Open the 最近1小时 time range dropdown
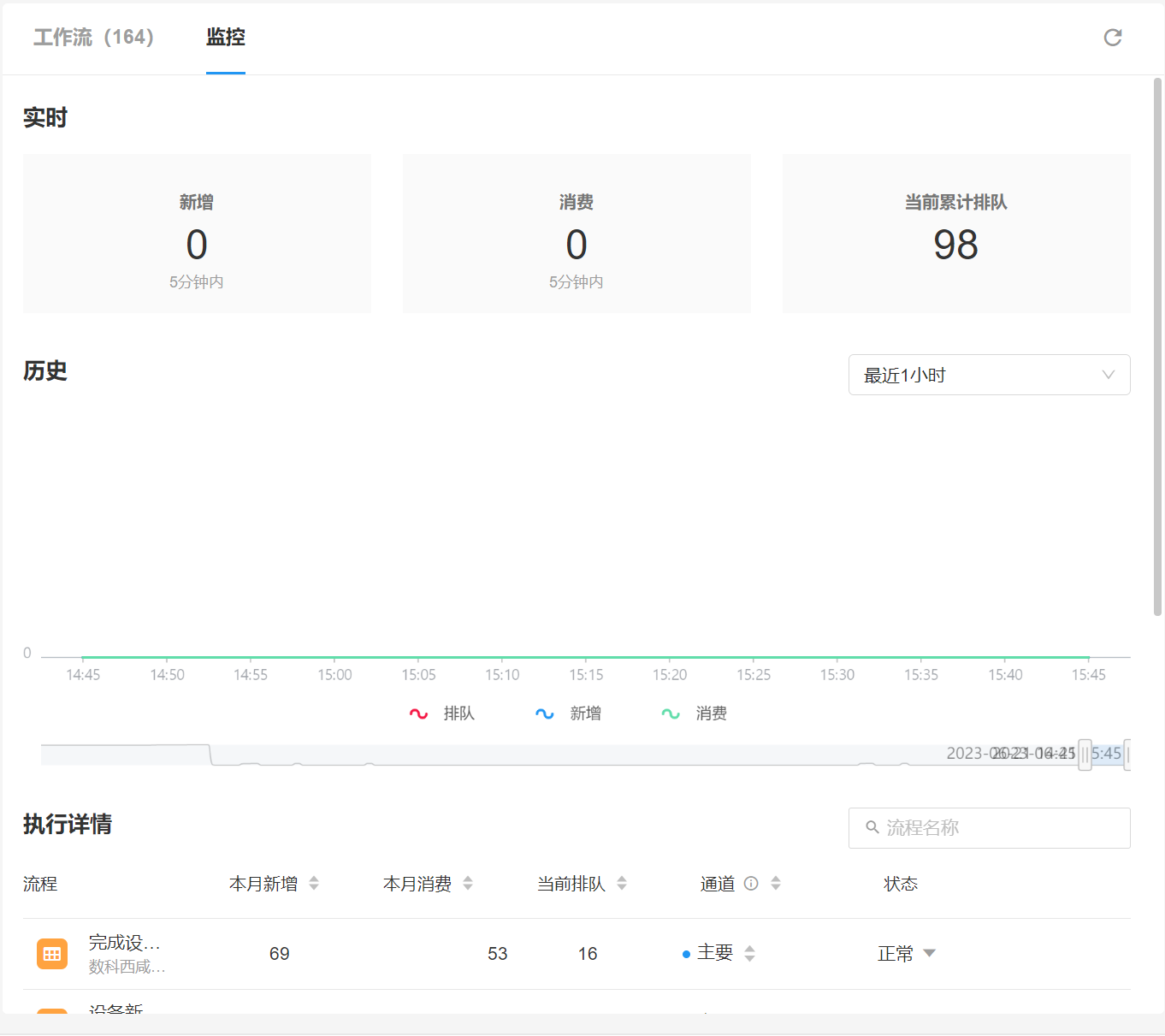Viewport: 1165px width, 1036px height. (x=989, y=375)
